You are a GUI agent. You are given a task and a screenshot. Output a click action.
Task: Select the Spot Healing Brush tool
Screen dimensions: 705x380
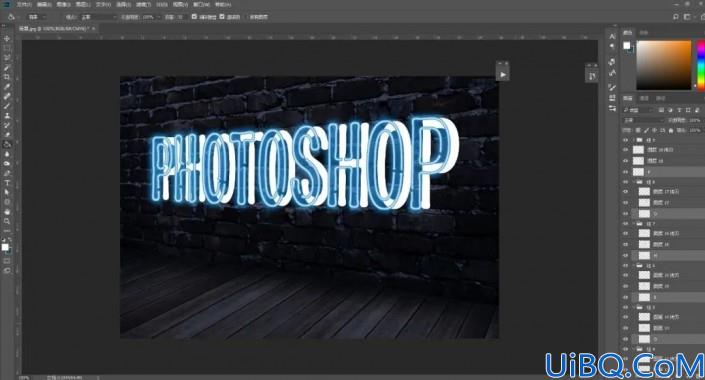[7, 96]
